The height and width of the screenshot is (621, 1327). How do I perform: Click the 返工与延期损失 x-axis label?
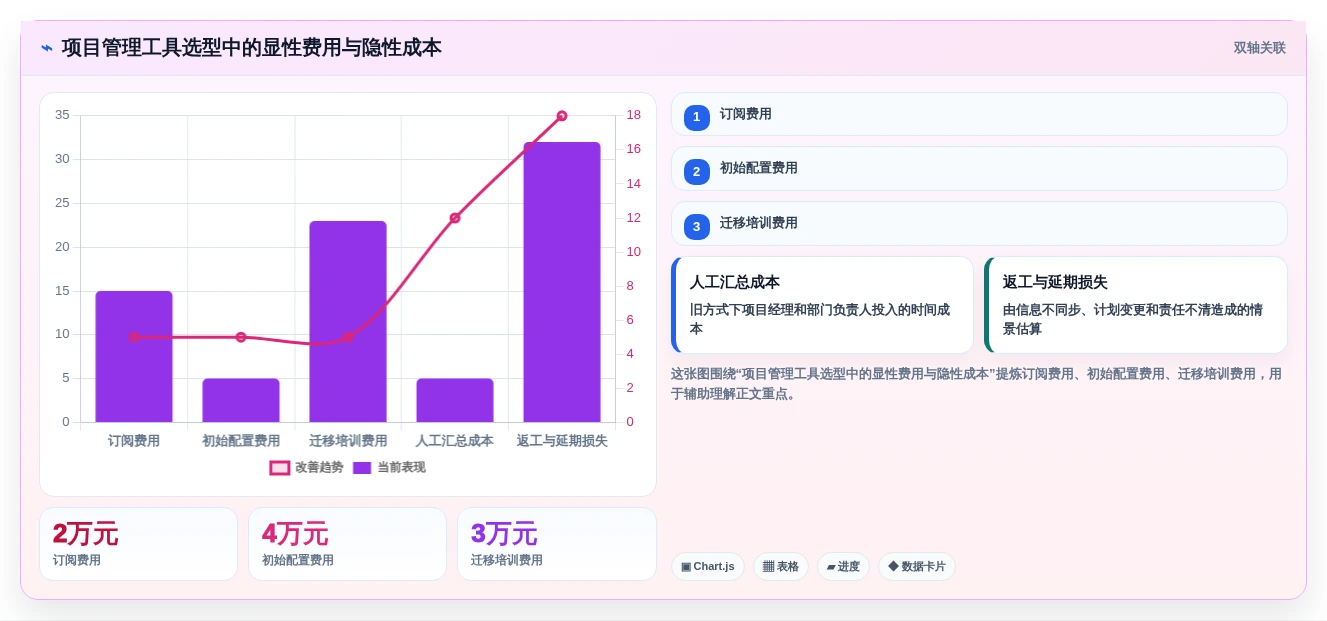(x=562, y=441)
